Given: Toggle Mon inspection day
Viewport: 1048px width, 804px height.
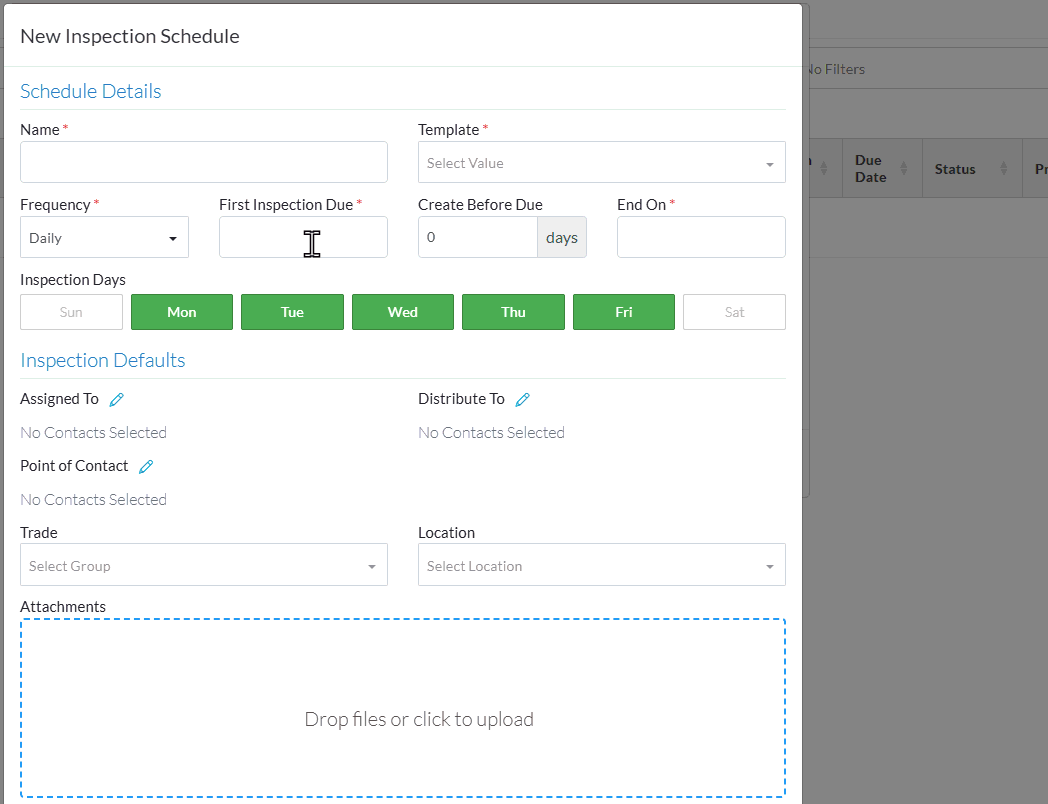Looking at the screenshot, I should click(x=182, y=312).
